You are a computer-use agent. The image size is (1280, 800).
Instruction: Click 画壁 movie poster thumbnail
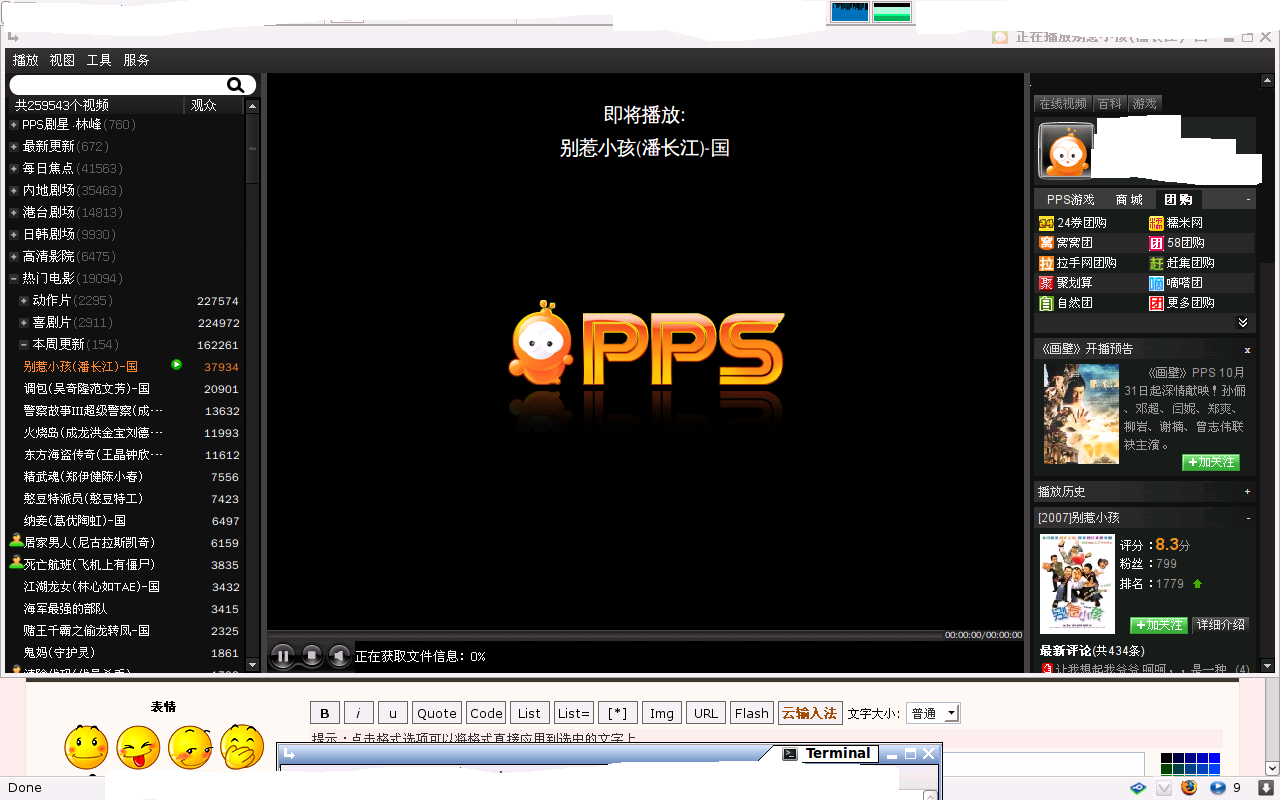coord(1081,413)
